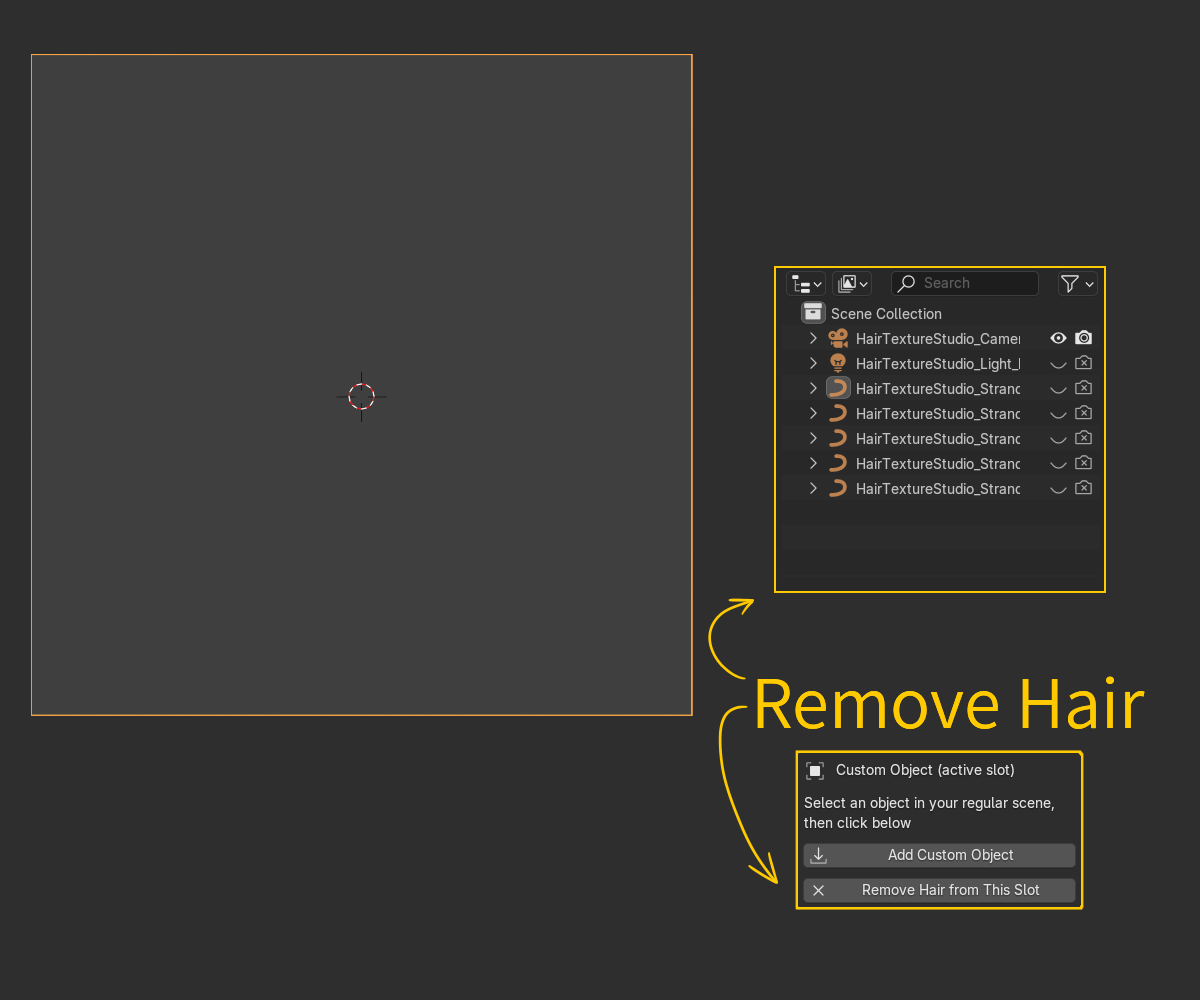Viewport: 1200px width, 1000px height.
Task: Expand the first HairTextureStudio_Strand row
Action: tap(813, 389)
